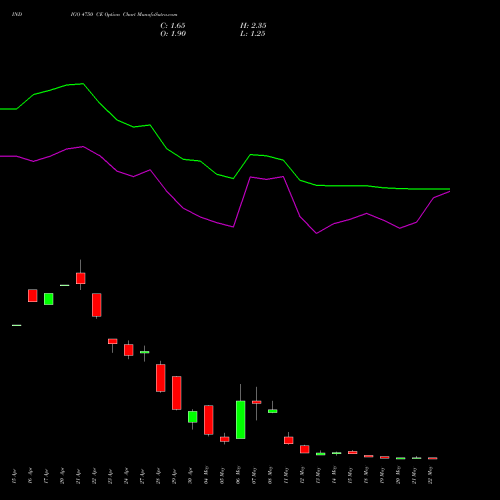500x500 pixels.
Task: Select the 06 May date label
Action: 238,475
